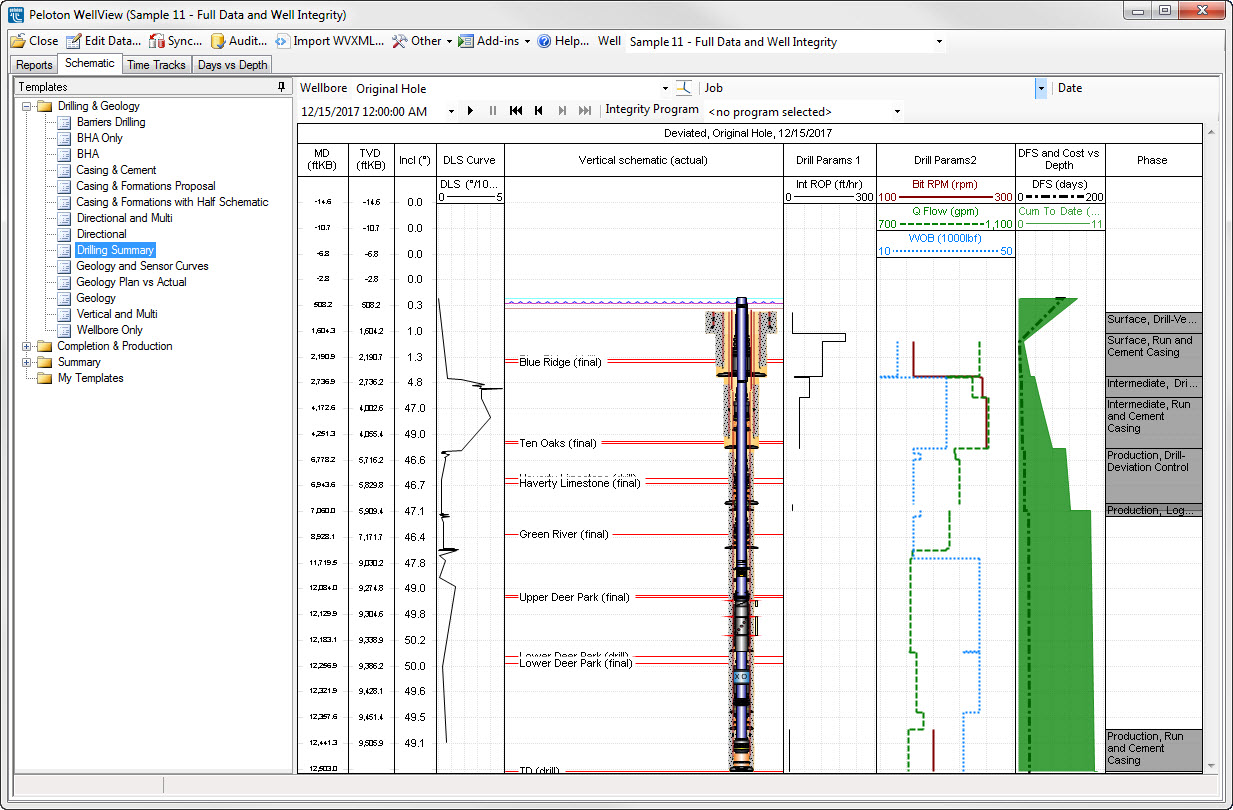Select the Geology Plan vs Actual template
This screenshot has height=810, width=1233.
(x=131, y=282)
